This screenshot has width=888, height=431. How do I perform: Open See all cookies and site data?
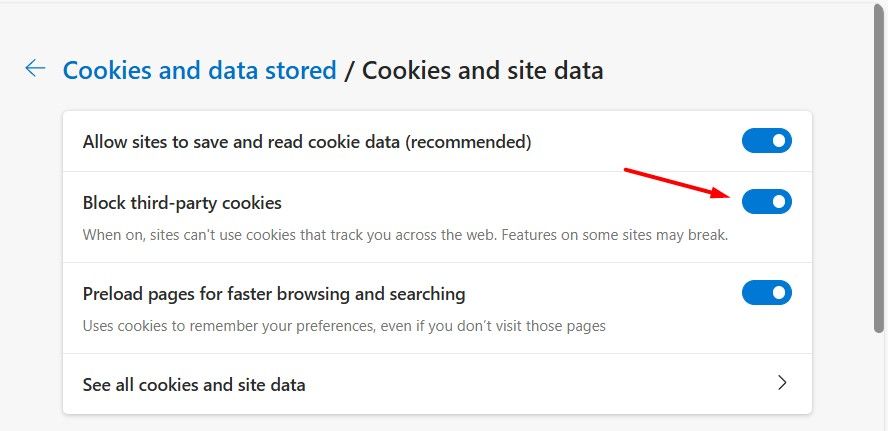tap(194, 384)
